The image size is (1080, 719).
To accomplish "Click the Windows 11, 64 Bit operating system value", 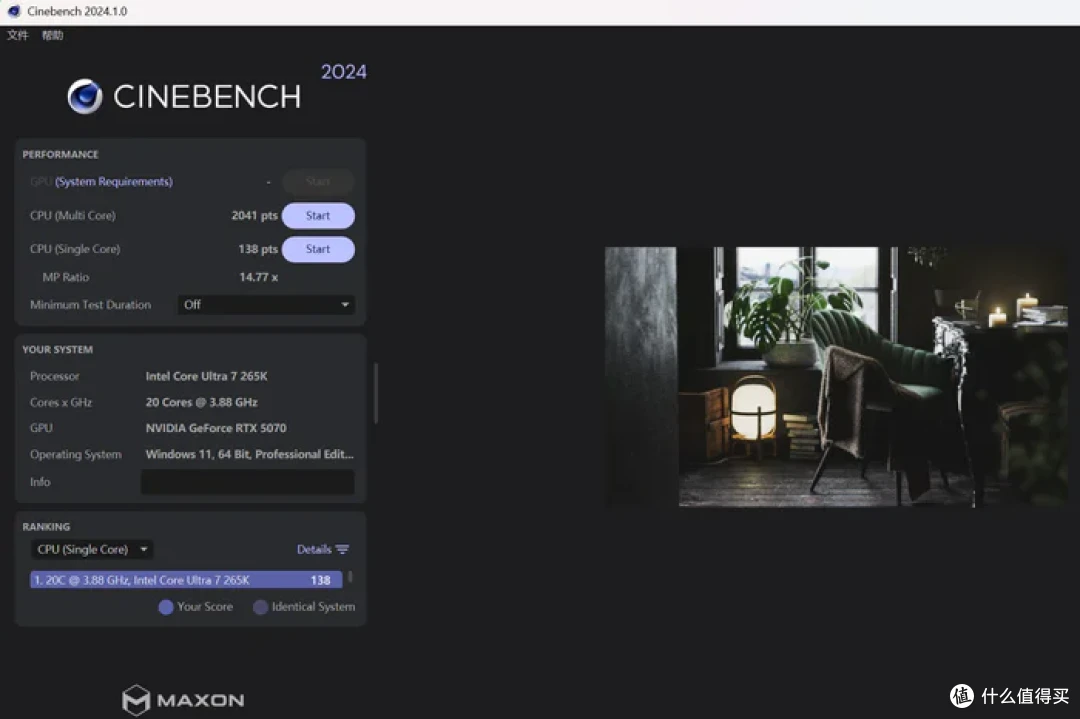I will [249, 455].
